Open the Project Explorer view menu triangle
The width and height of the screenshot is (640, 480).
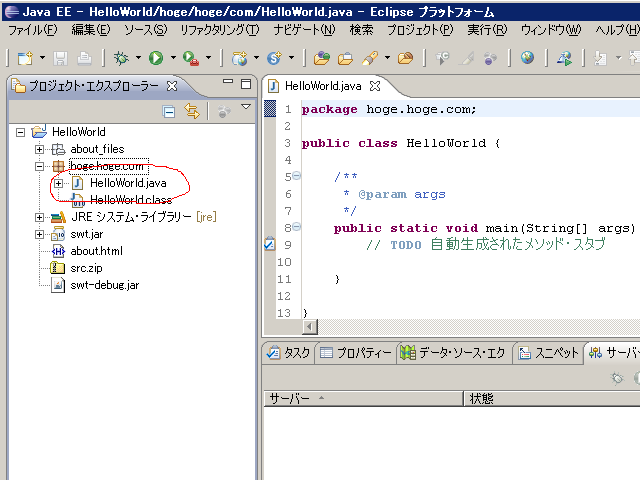coord(246,107)
